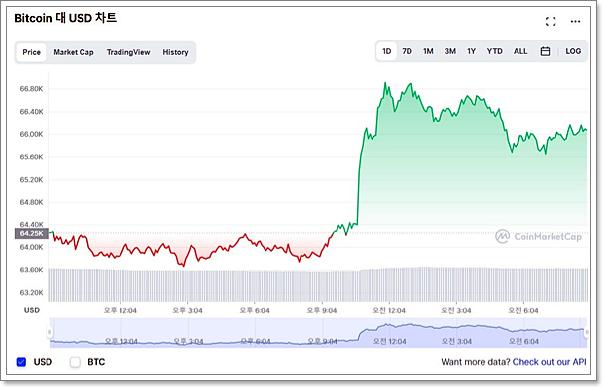Switch to the TradingView tab
The height and width of the screenshot is (387, 603).
coord(128,52)
